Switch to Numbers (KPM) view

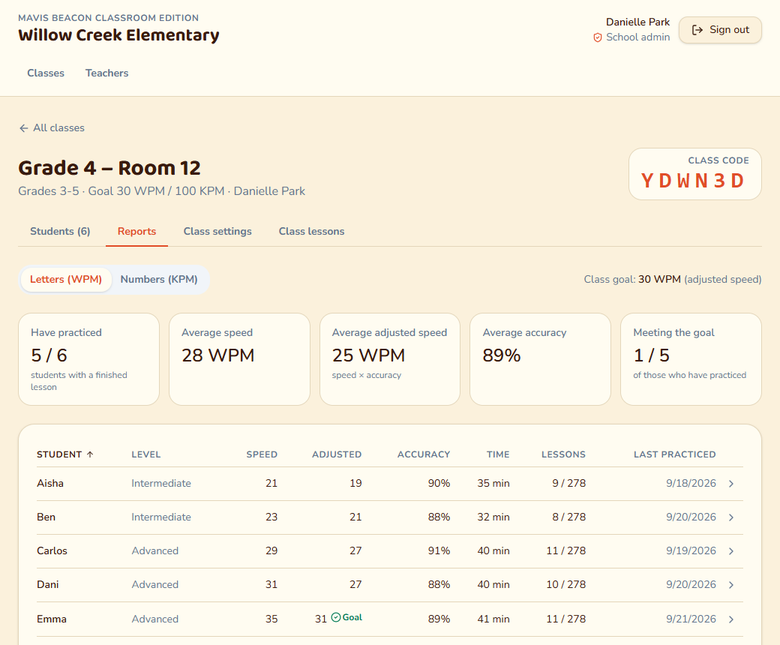159,279
